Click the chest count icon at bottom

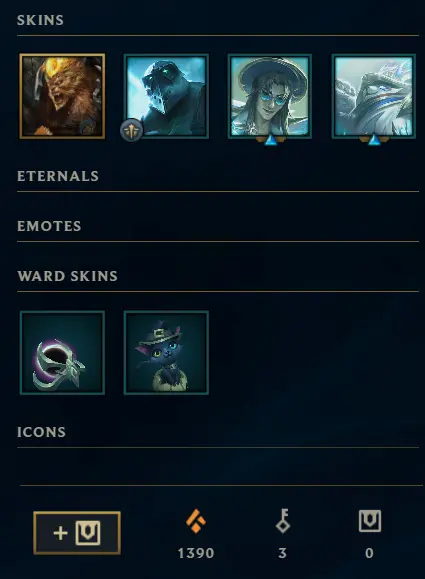pyautogui.click(x=370, y=521)
